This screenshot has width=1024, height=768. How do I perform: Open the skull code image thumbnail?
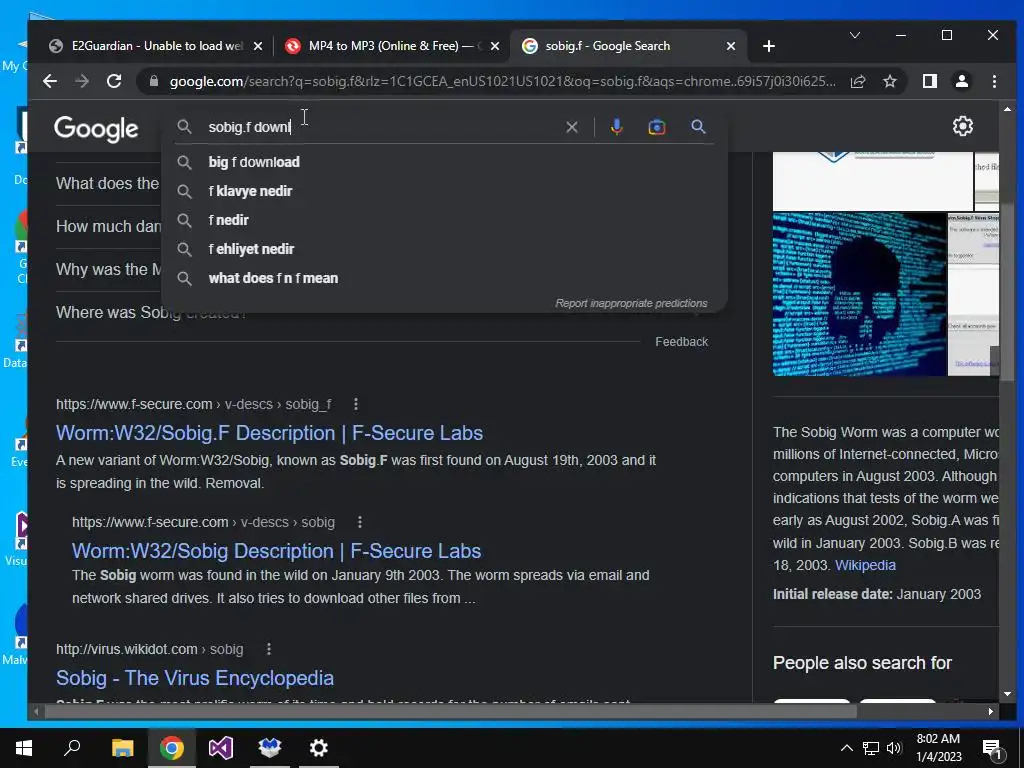click(859, 294)
